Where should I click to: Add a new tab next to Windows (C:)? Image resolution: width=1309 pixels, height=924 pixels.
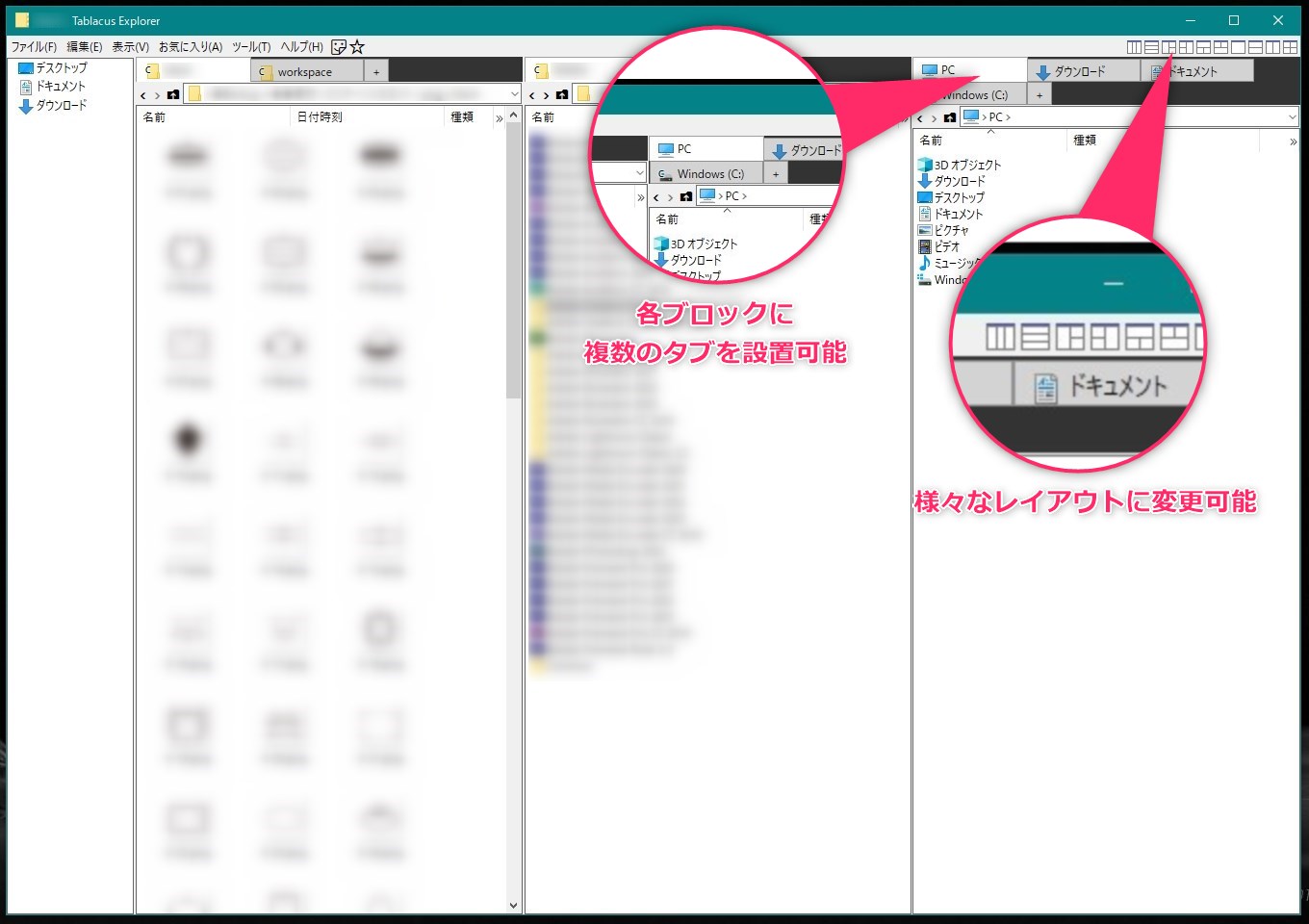pyautogui.click(x=1039, y=95)
